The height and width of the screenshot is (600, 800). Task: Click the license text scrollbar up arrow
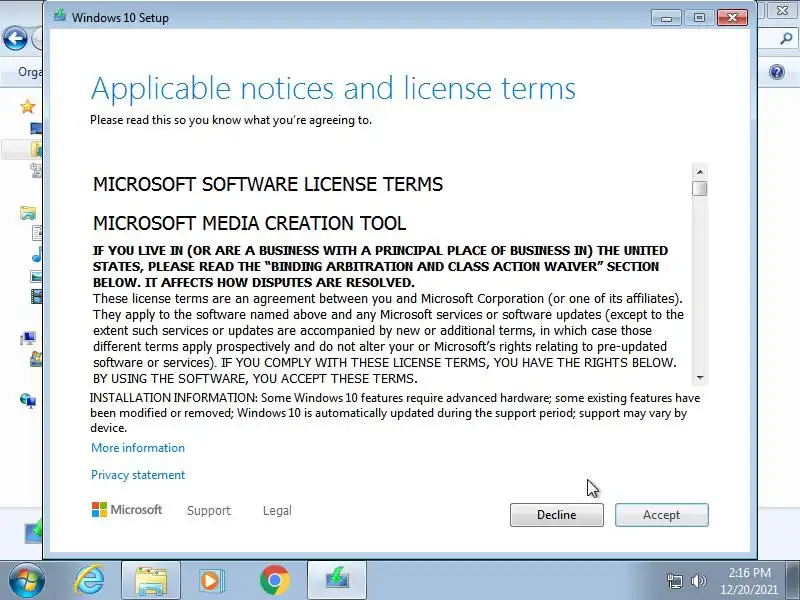[699, 171]
